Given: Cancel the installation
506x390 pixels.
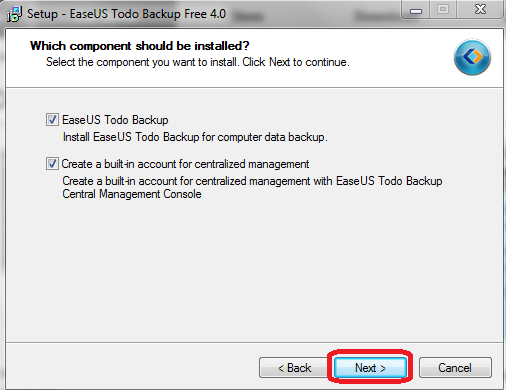Looking at the screenshot, I should click(455, 368).
